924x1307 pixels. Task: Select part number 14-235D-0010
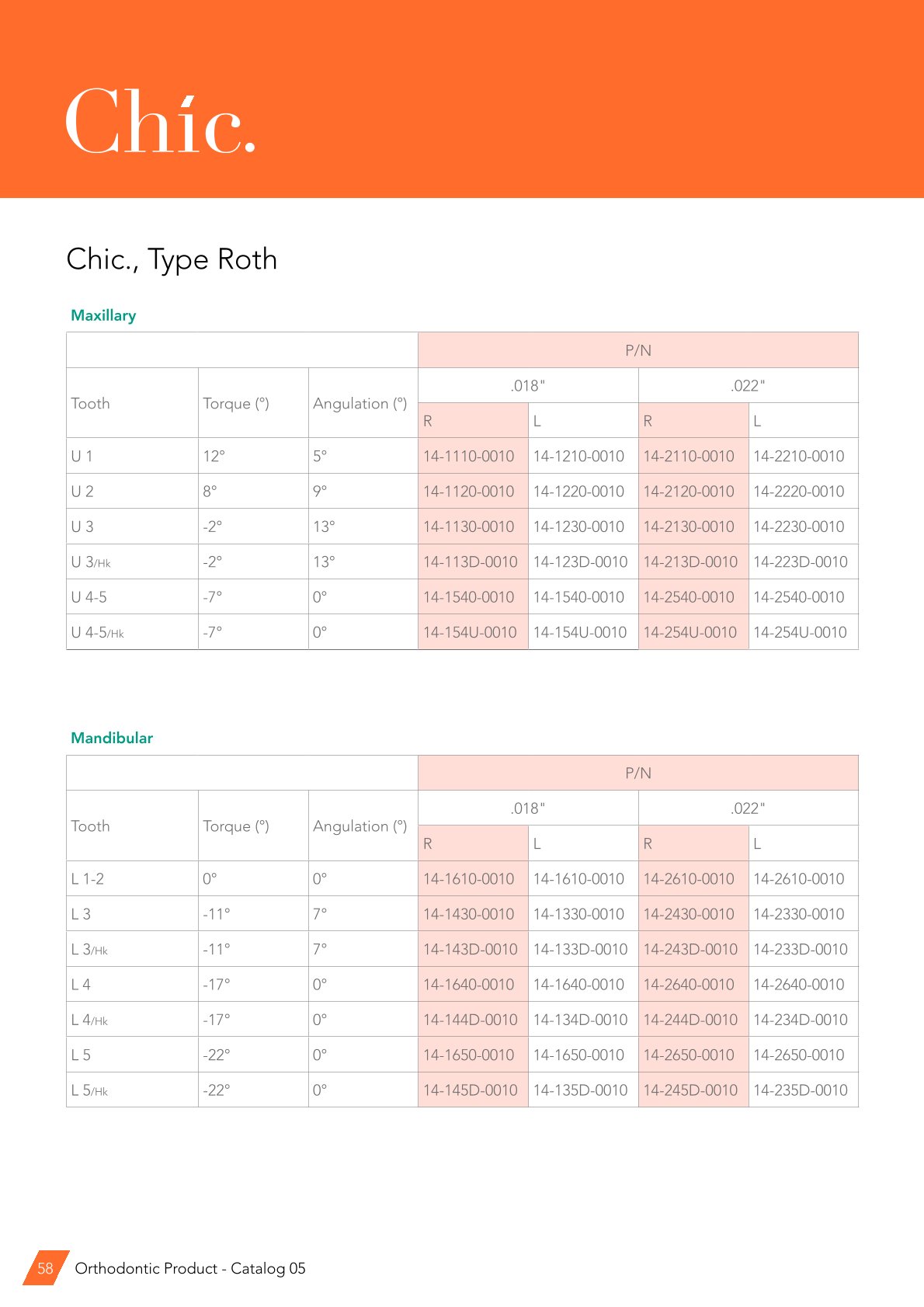click(x=801, y=1090)
